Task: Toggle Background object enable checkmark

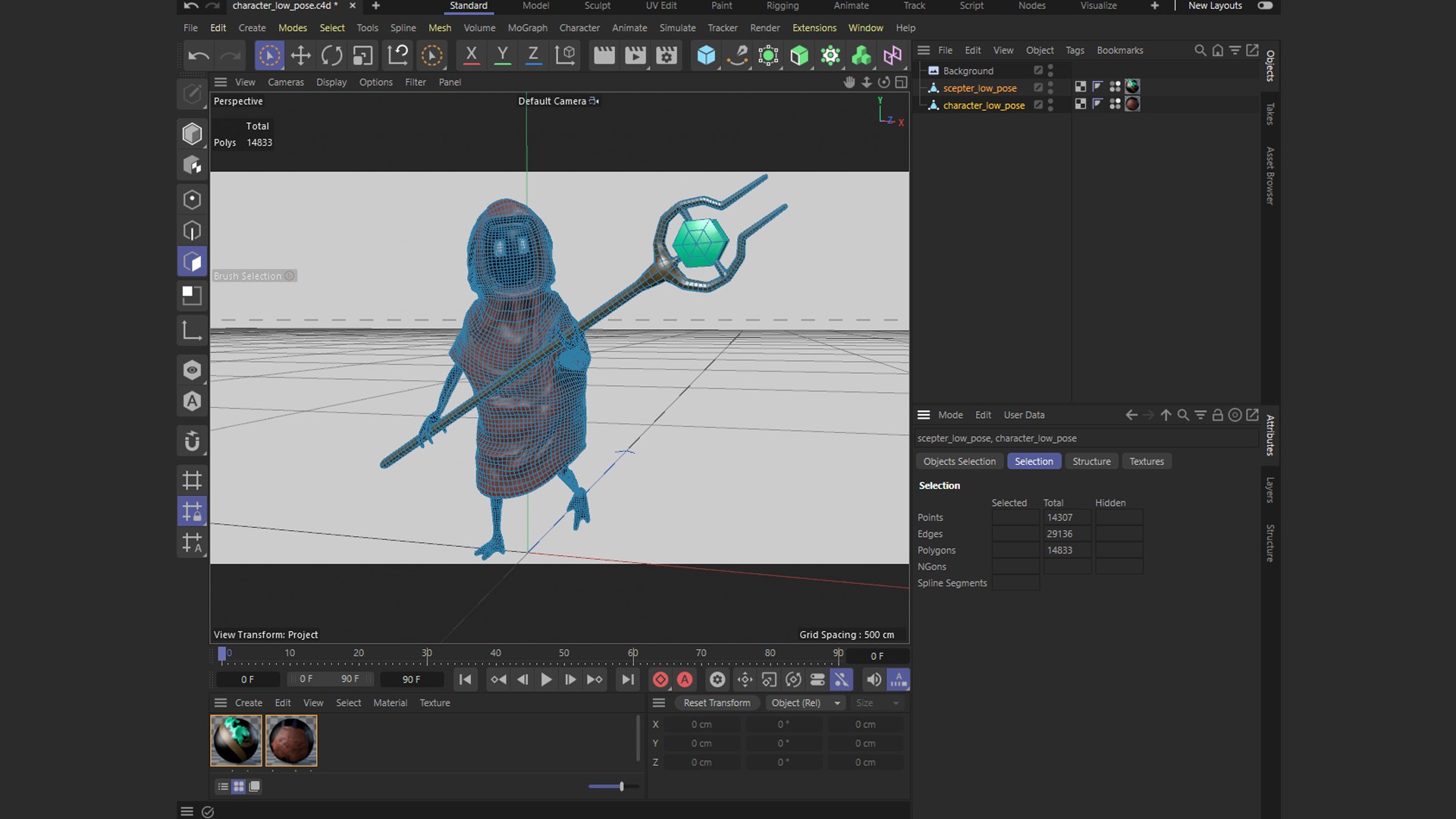Action: (x=1038, y=71)
